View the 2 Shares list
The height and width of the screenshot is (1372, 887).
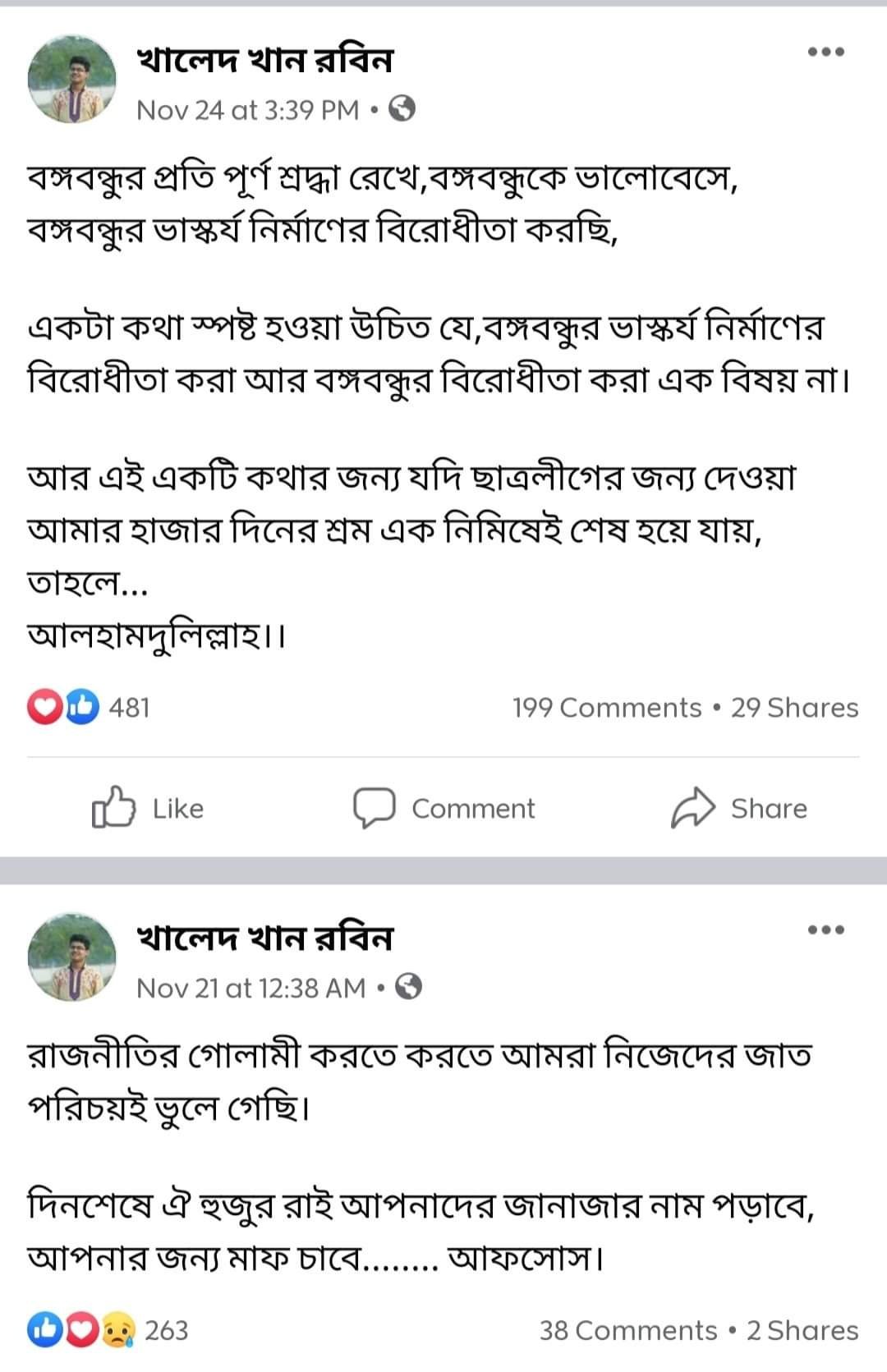point(802,1330)
